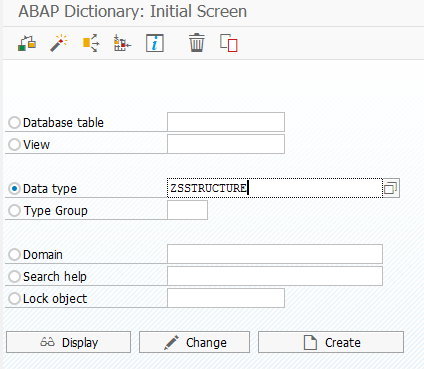Click the ABAP Dictionary: Initial Screen title
The width and height of the screenshot is (424, 369).
click(x=132, y=12)
